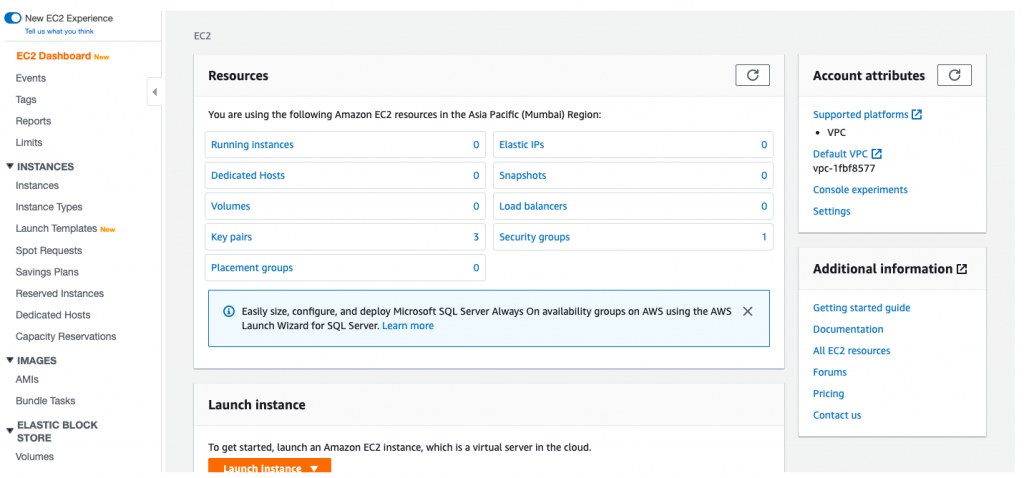Collapse the left navigation sidebar
Screen dimensions: 1024x478
(154, 92)
